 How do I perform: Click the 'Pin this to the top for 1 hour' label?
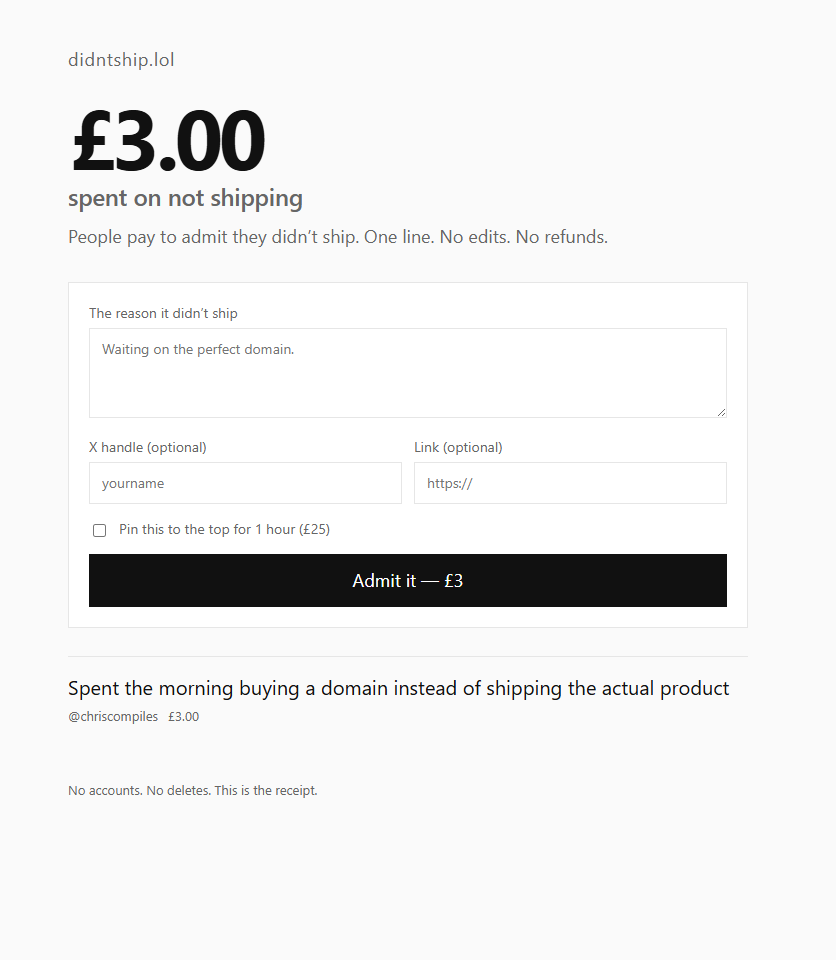point(224,530)
